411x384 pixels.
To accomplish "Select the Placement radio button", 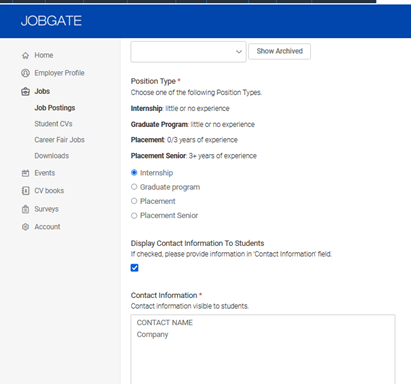I will (134, 201).
